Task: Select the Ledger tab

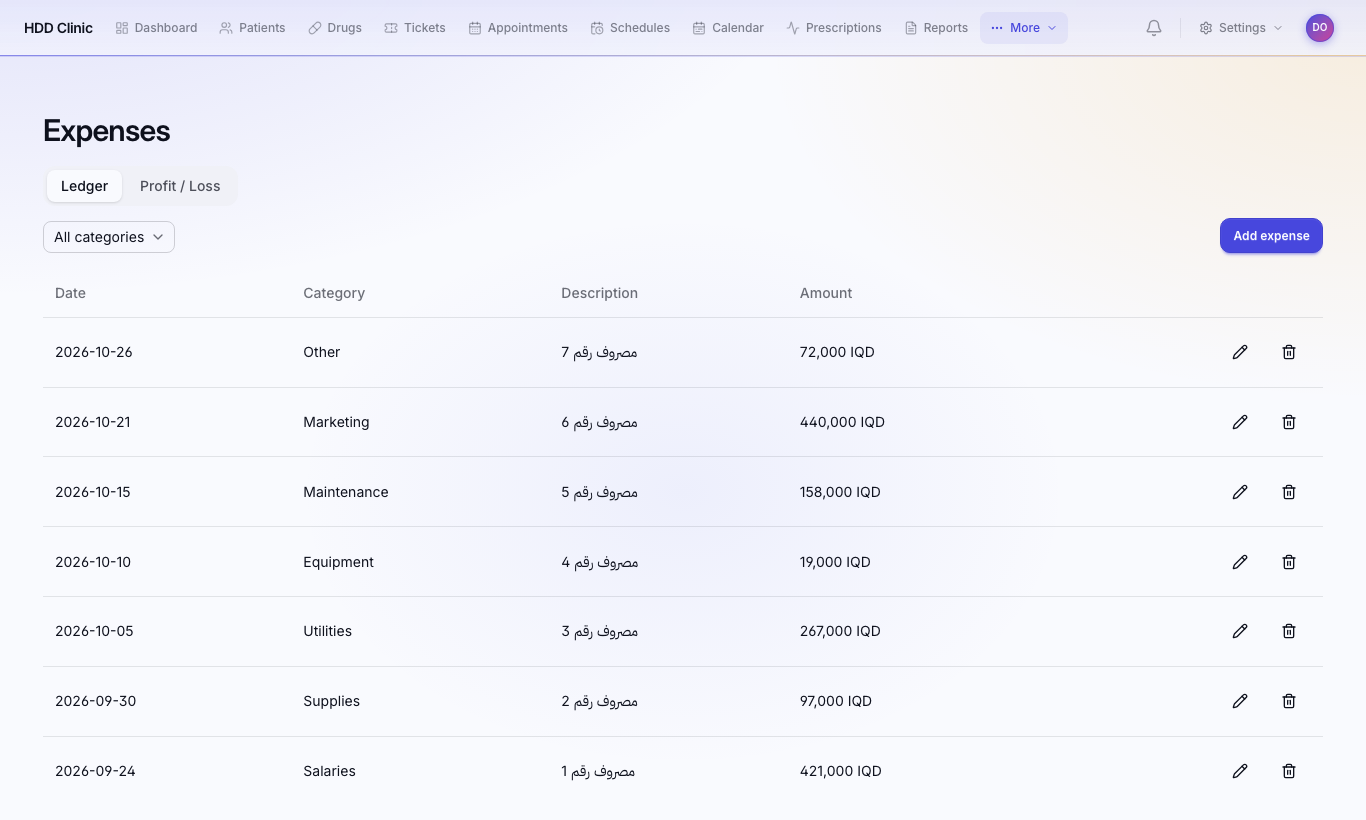Action: tap(84, 186)
